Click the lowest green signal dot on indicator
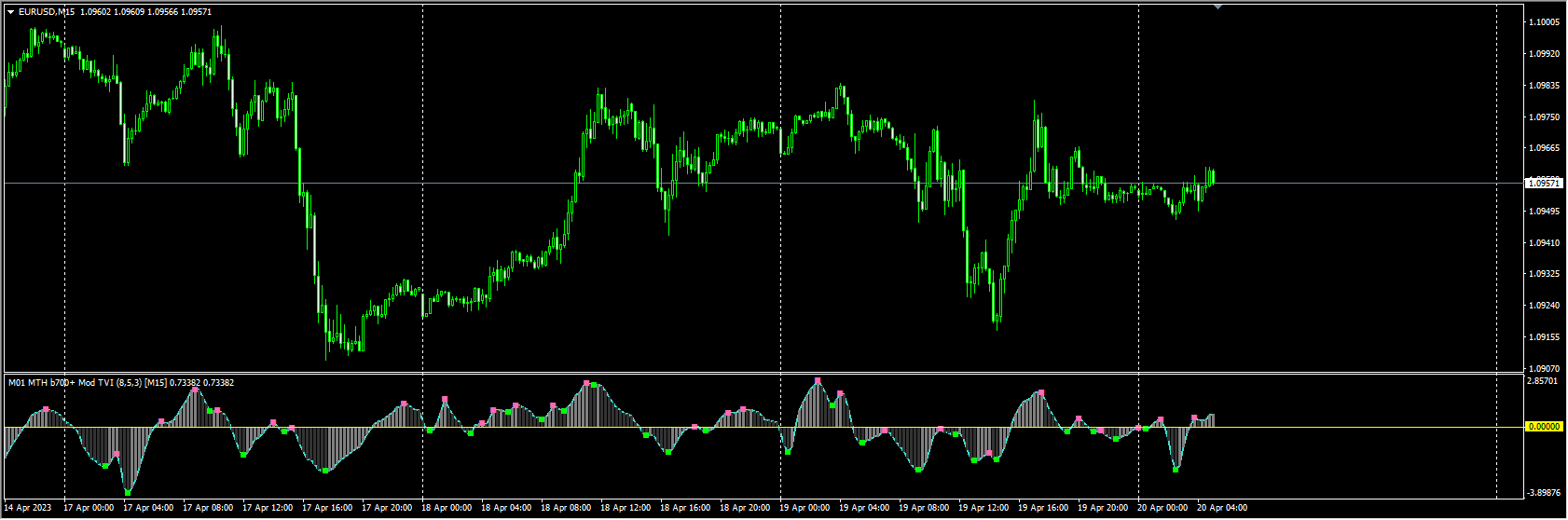The width and height of the screenshot is (1568, 520). click(128, 491)
